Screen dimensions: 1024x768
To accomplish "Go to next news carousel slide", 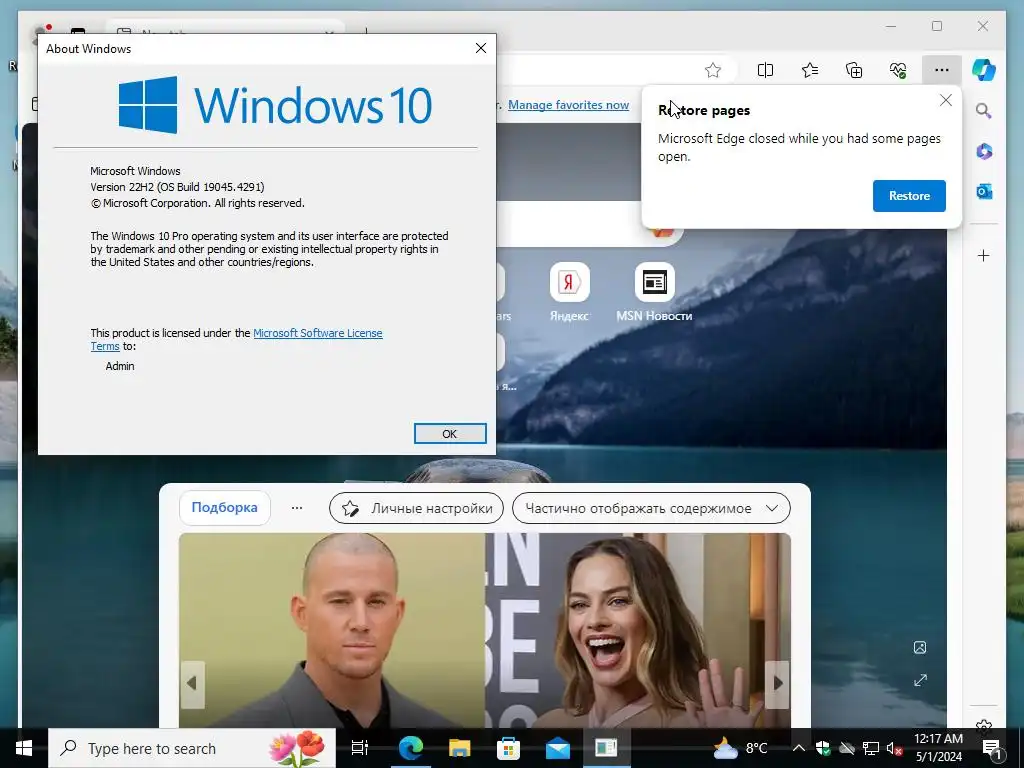I will [x=777, y=684].
